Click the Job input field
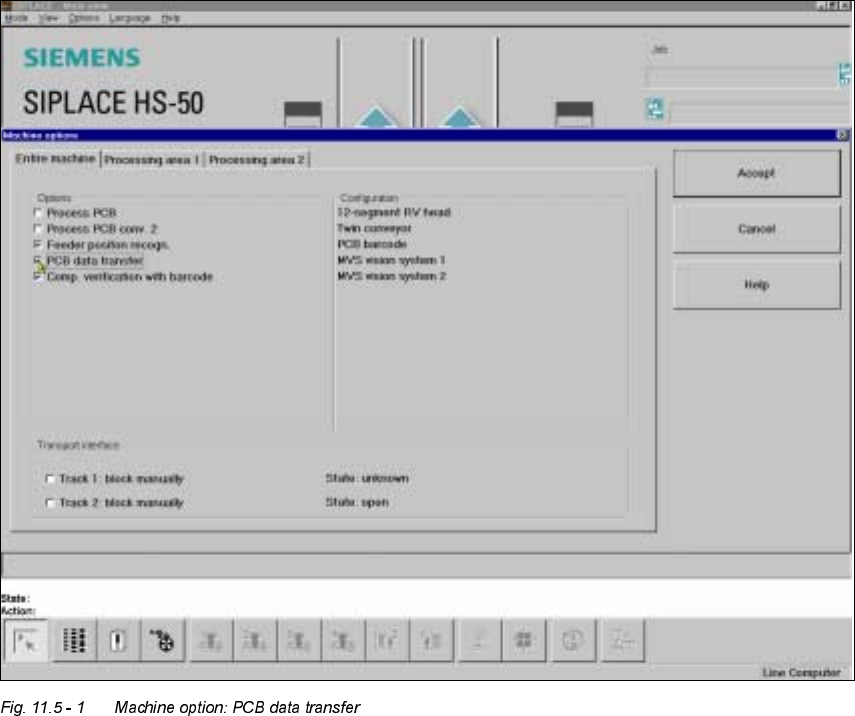This screenshot has width=855, height=716. pyautogui.click(x=740, y=76)
